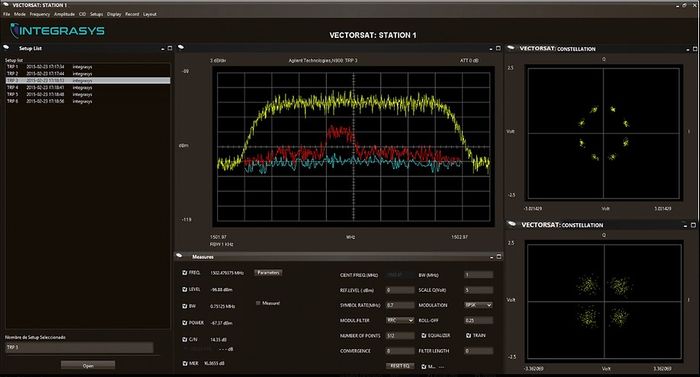Screen dimensions: 700x377
Task: Click the spectrum panel header icon
Action: (181, 47)
